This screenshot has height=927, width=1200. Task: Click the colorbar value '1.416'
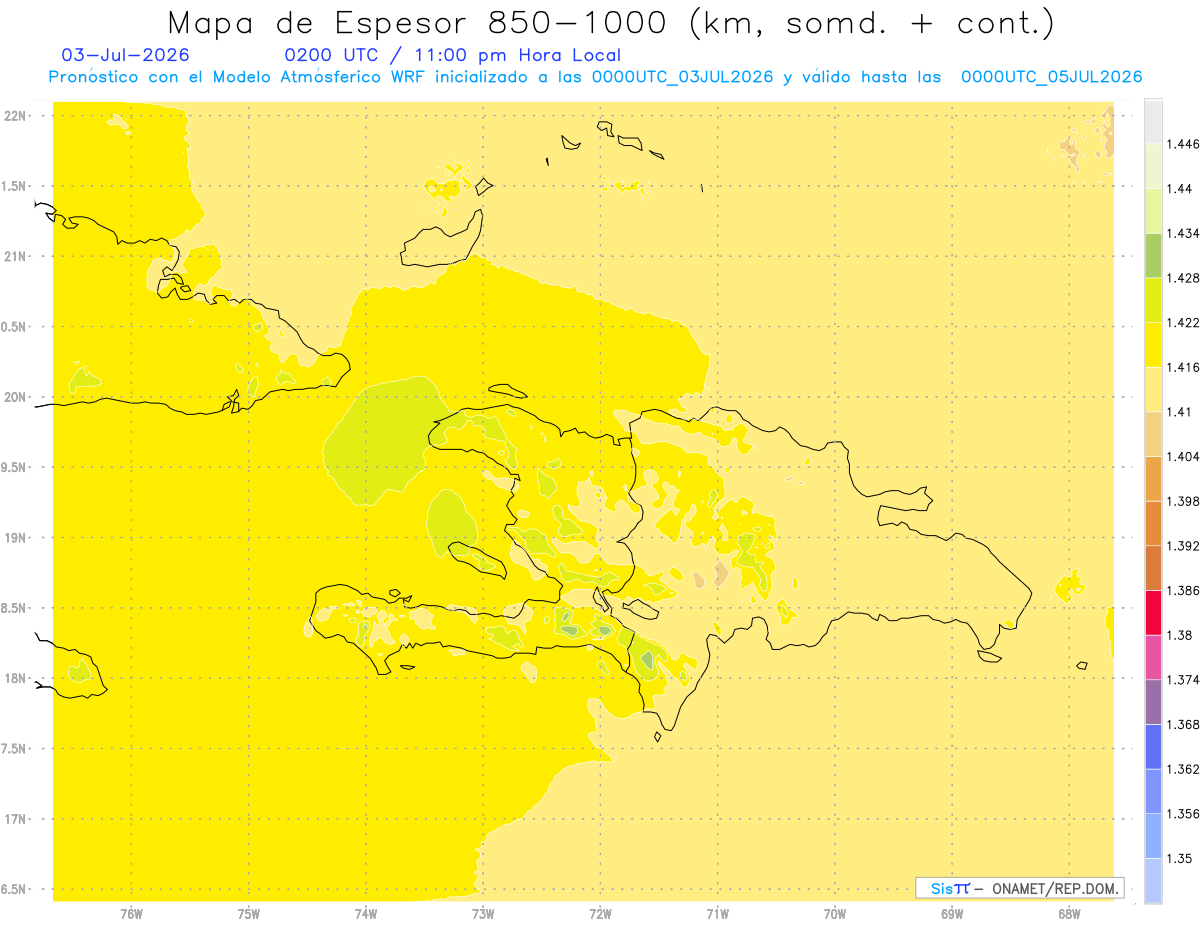pos(1183,367)
